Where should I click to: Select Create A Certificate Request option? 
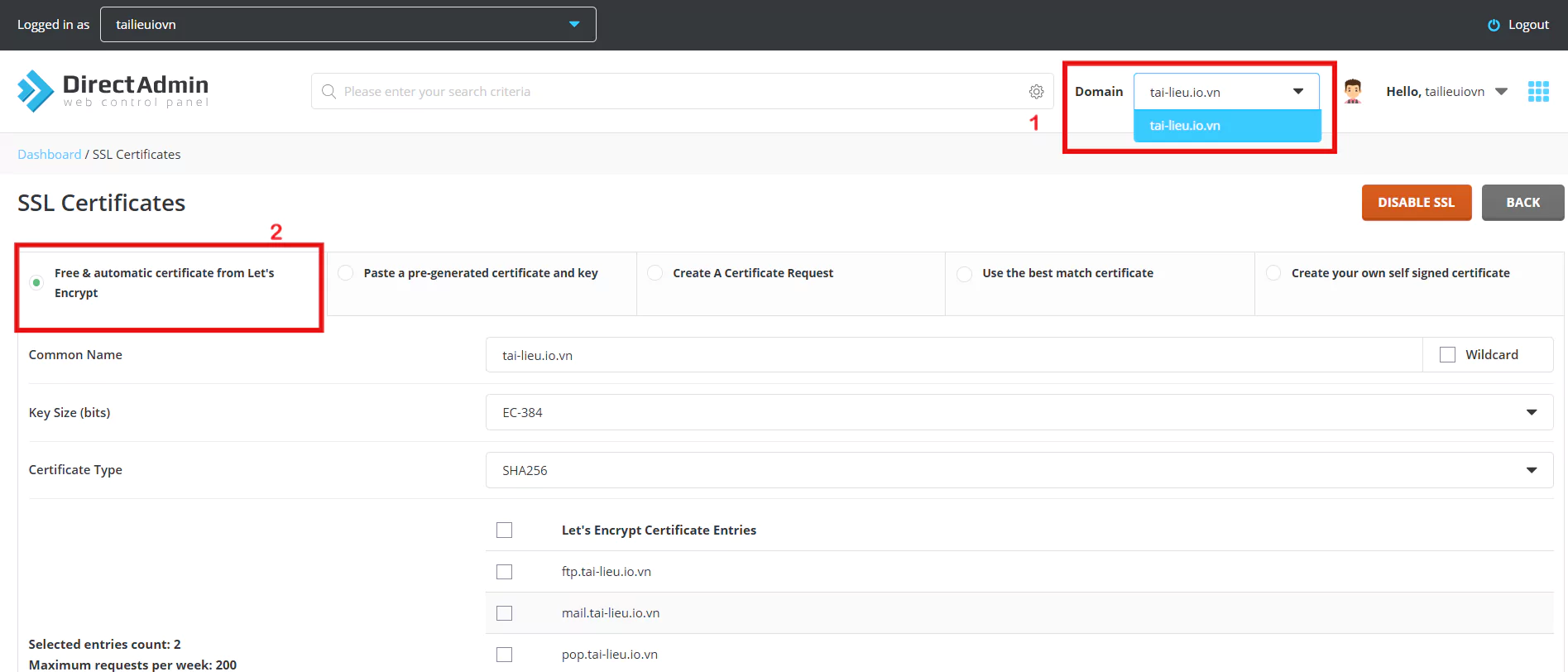(655, 273)
